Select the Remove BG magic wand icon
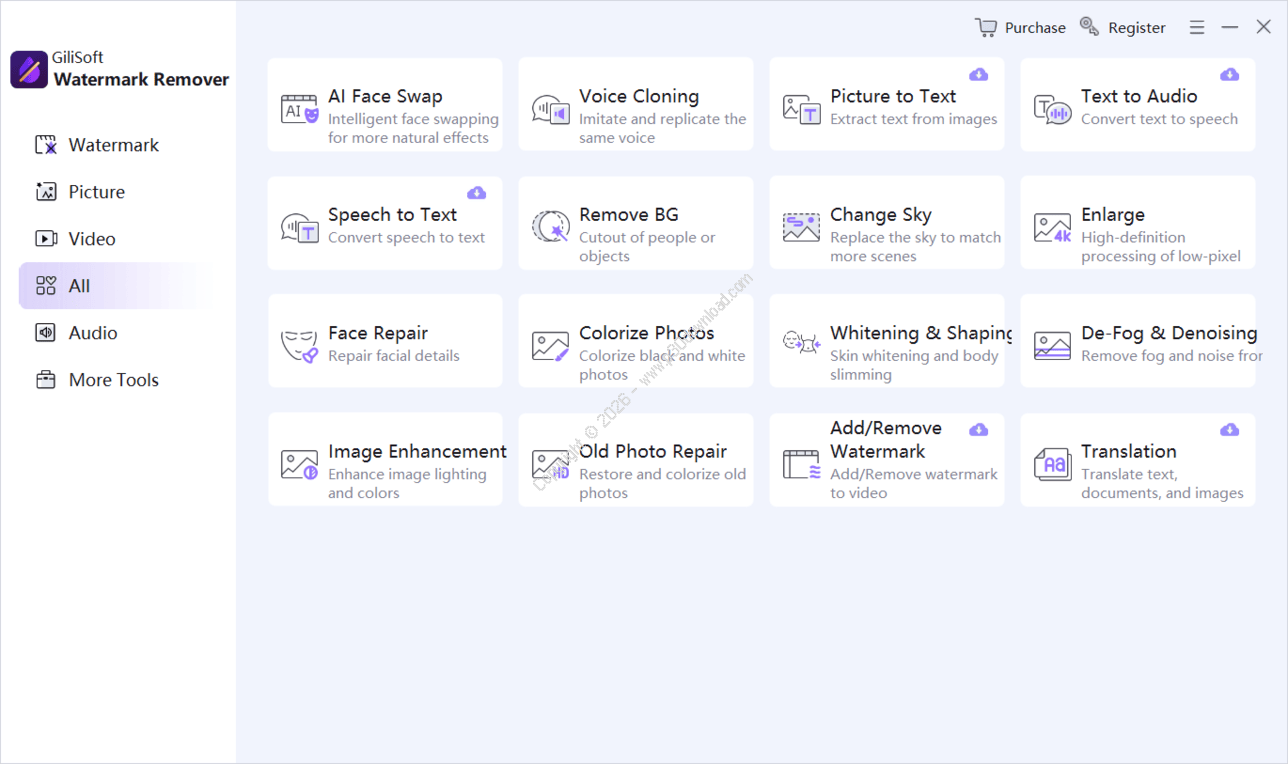Image resolution: width=1288 pixels, height=764 pixels. 550,227
